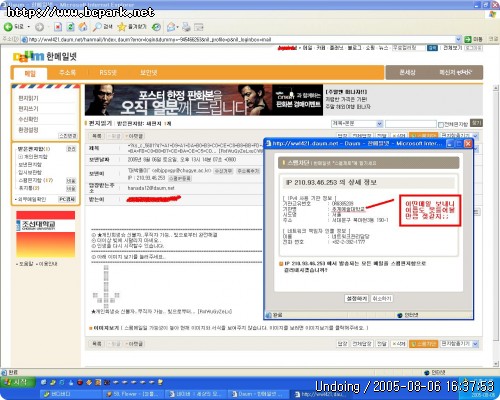Select the 메일 tab
Image resolution: width=500 pixels, height=400 pixels.
pos(30,73)
